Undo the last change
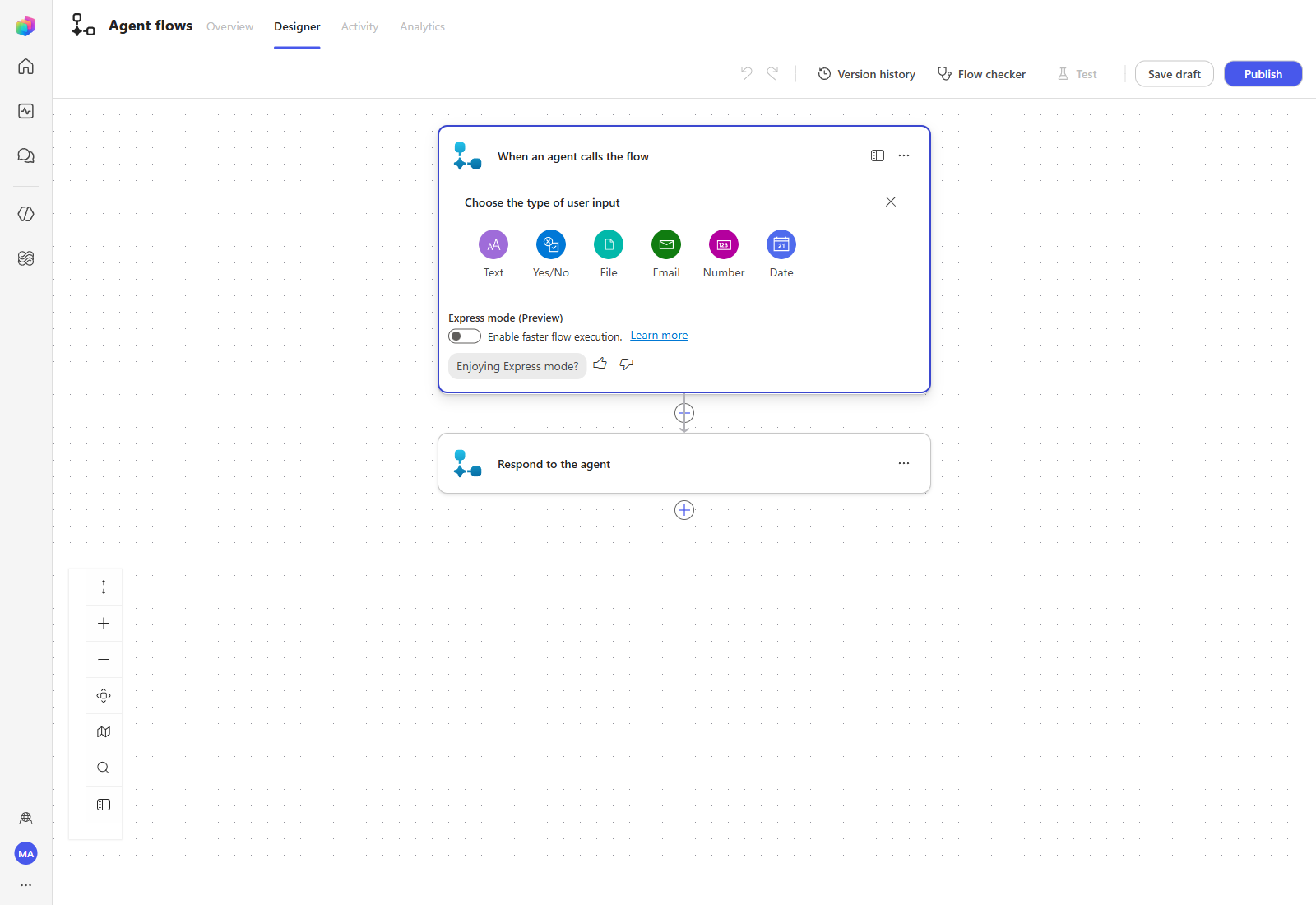Viewport: 1316px width, 905px height. coord(747,73)
